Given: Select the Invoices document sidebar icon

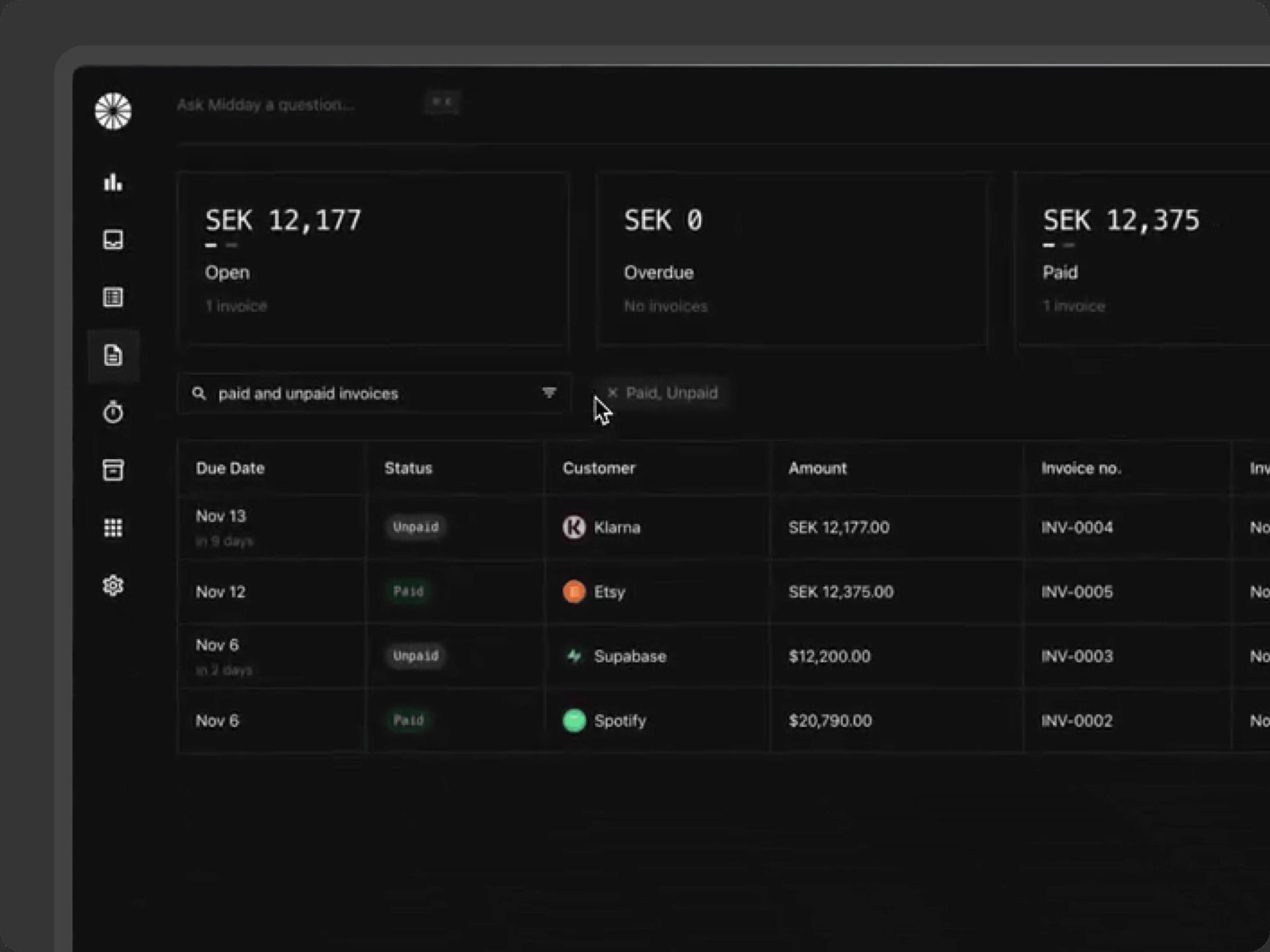Looking at the screenshot, I should tap(113, 355).
